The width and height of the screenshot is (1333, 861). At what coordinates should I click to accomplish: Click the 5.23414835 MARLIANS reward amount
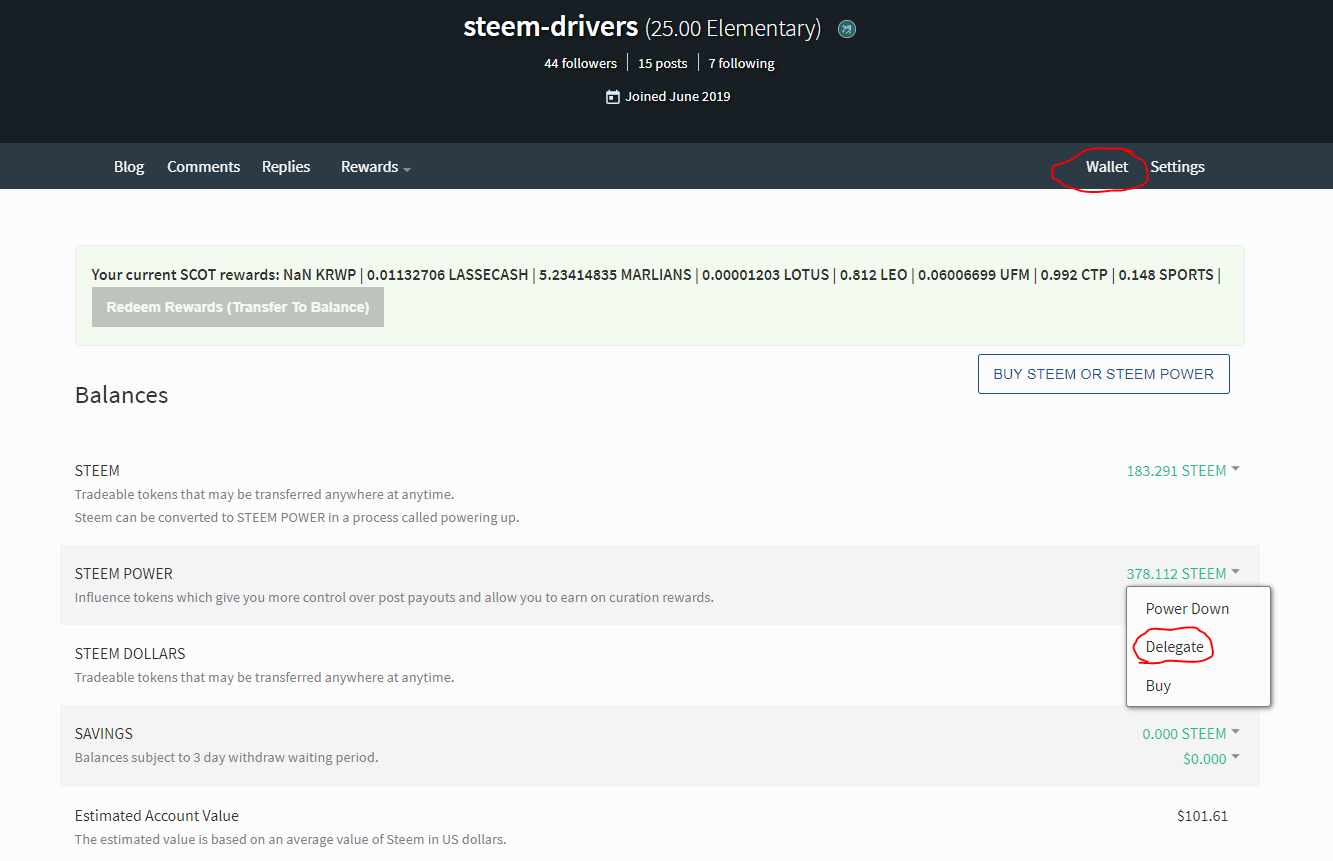(x=615, y=275)
